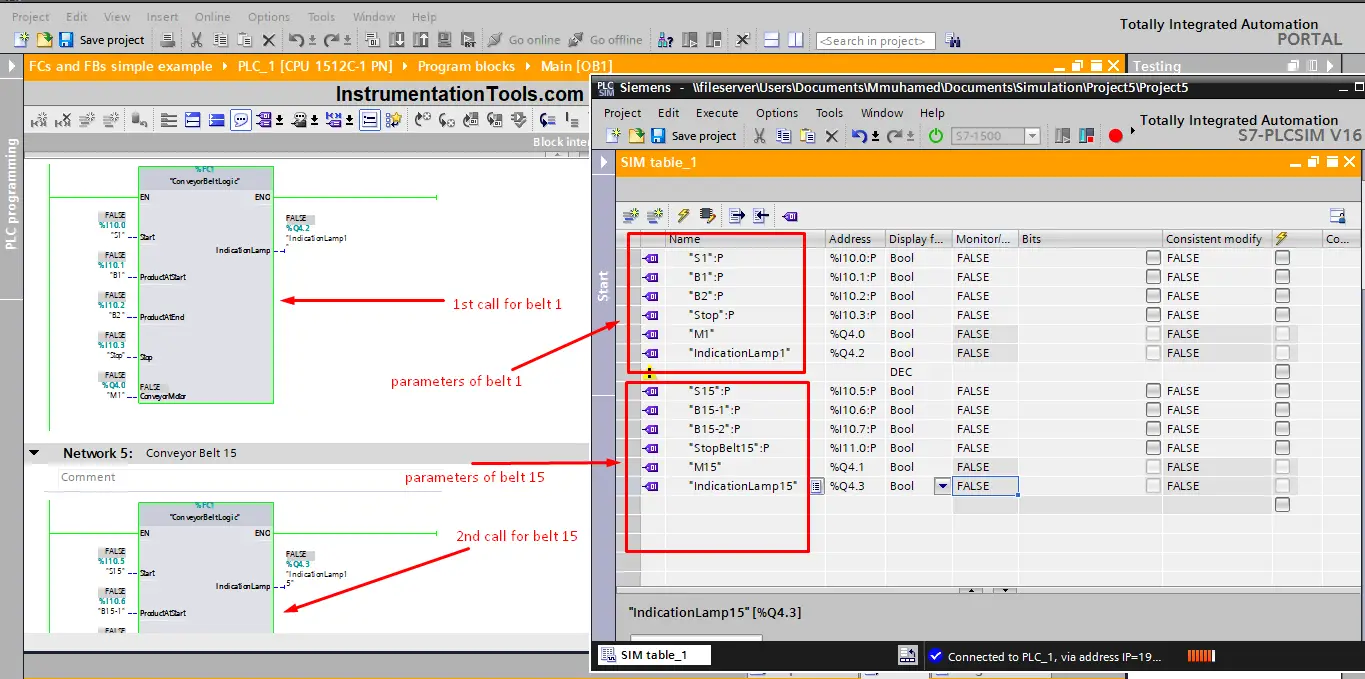Click the Delete X icon in TIA Portal toolbar
This screenshot has height=679, width=1365.
point(268,40)
